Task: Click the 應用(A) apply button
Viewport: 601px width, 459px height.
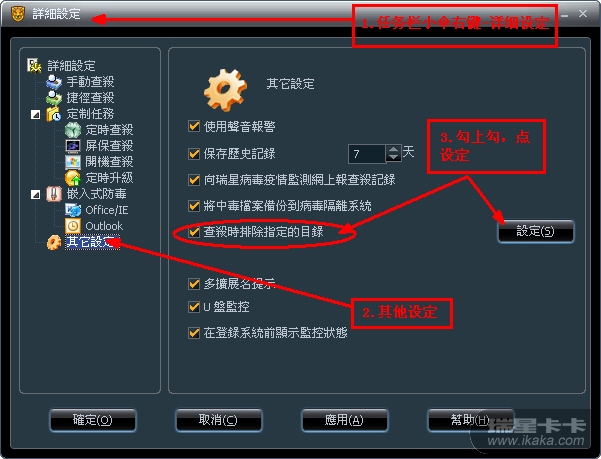Action: 344,420
